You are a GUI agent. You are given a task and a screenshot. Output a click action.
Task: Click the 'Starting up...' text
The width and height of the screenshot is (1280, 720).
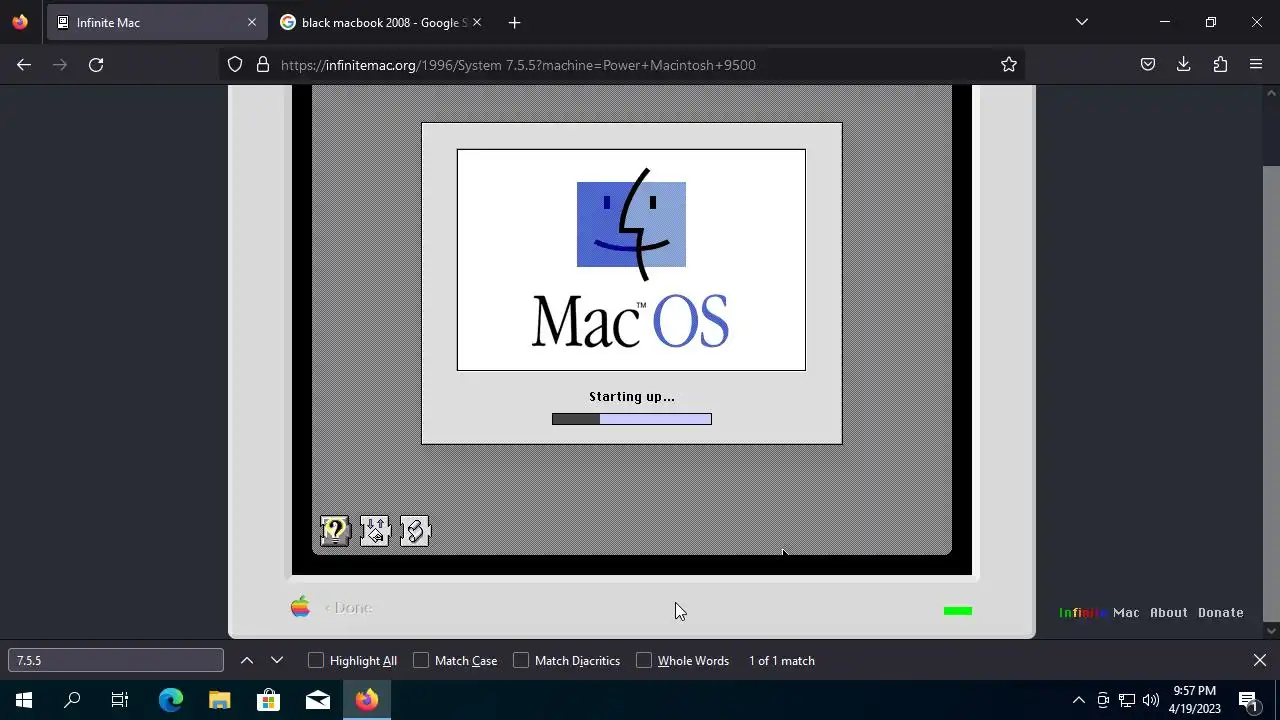click(632, 396)
